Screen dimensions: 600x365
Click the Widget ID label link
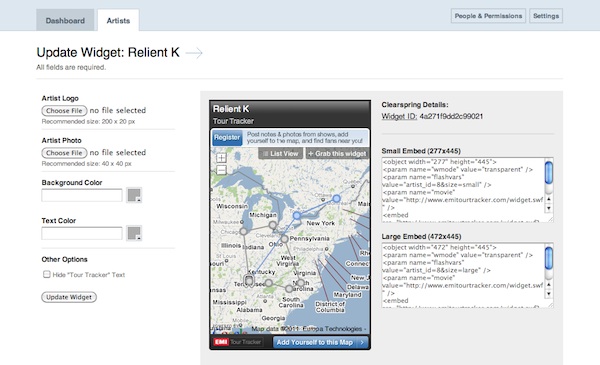(x=399, y=116)
